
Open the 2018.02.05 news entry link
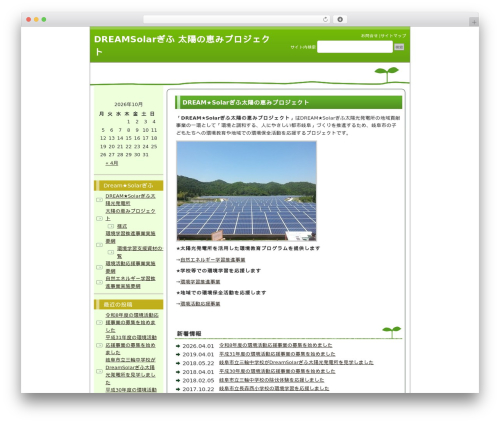pos(271,380)
